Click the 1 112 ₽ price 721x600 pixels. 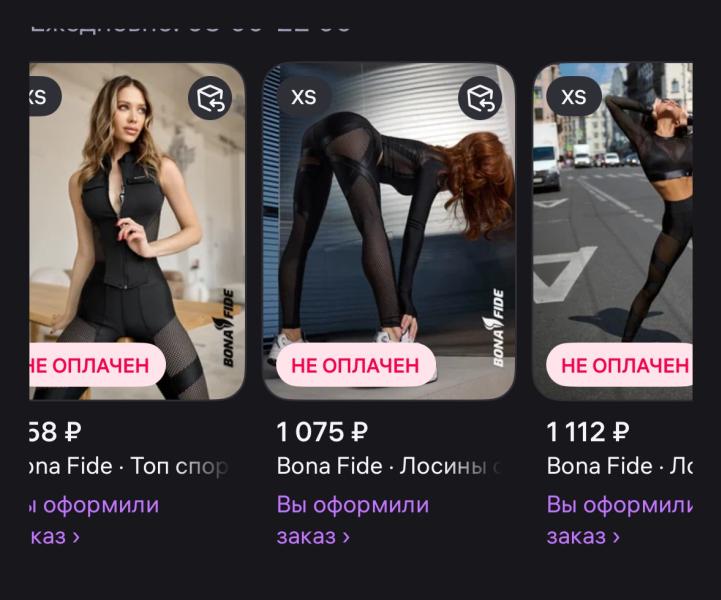coord(588,432)
